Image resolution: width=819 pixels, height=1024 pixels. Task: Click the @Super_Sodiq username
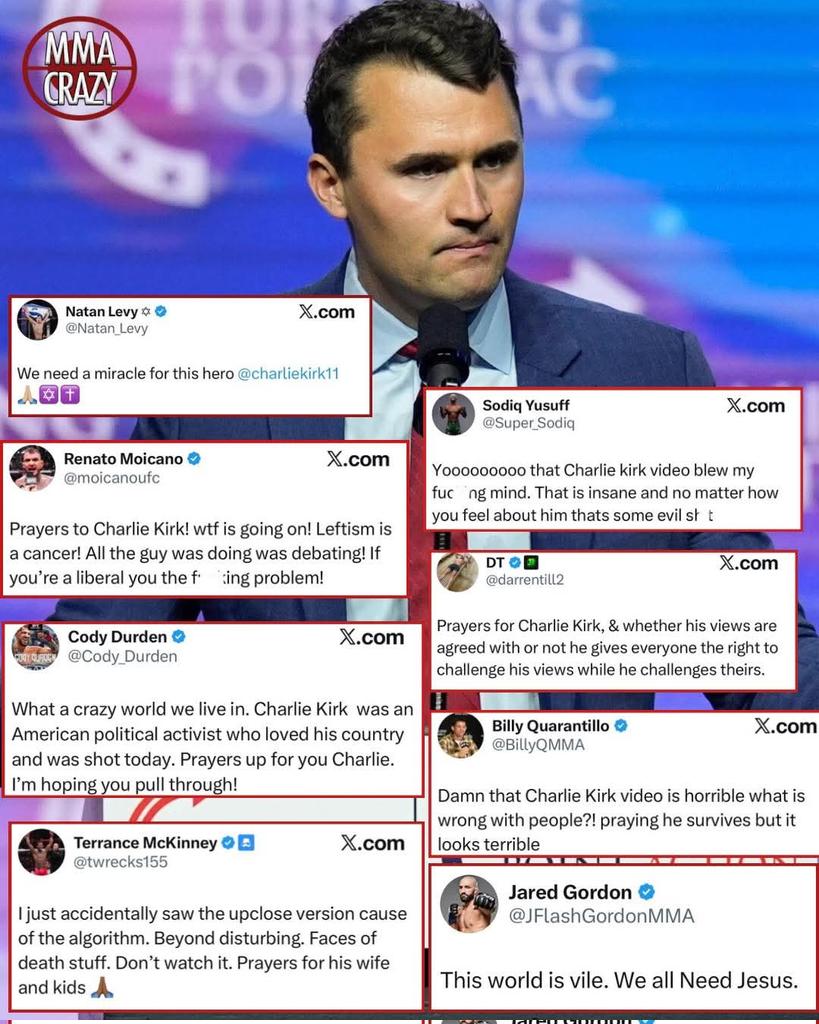(528, 423)
